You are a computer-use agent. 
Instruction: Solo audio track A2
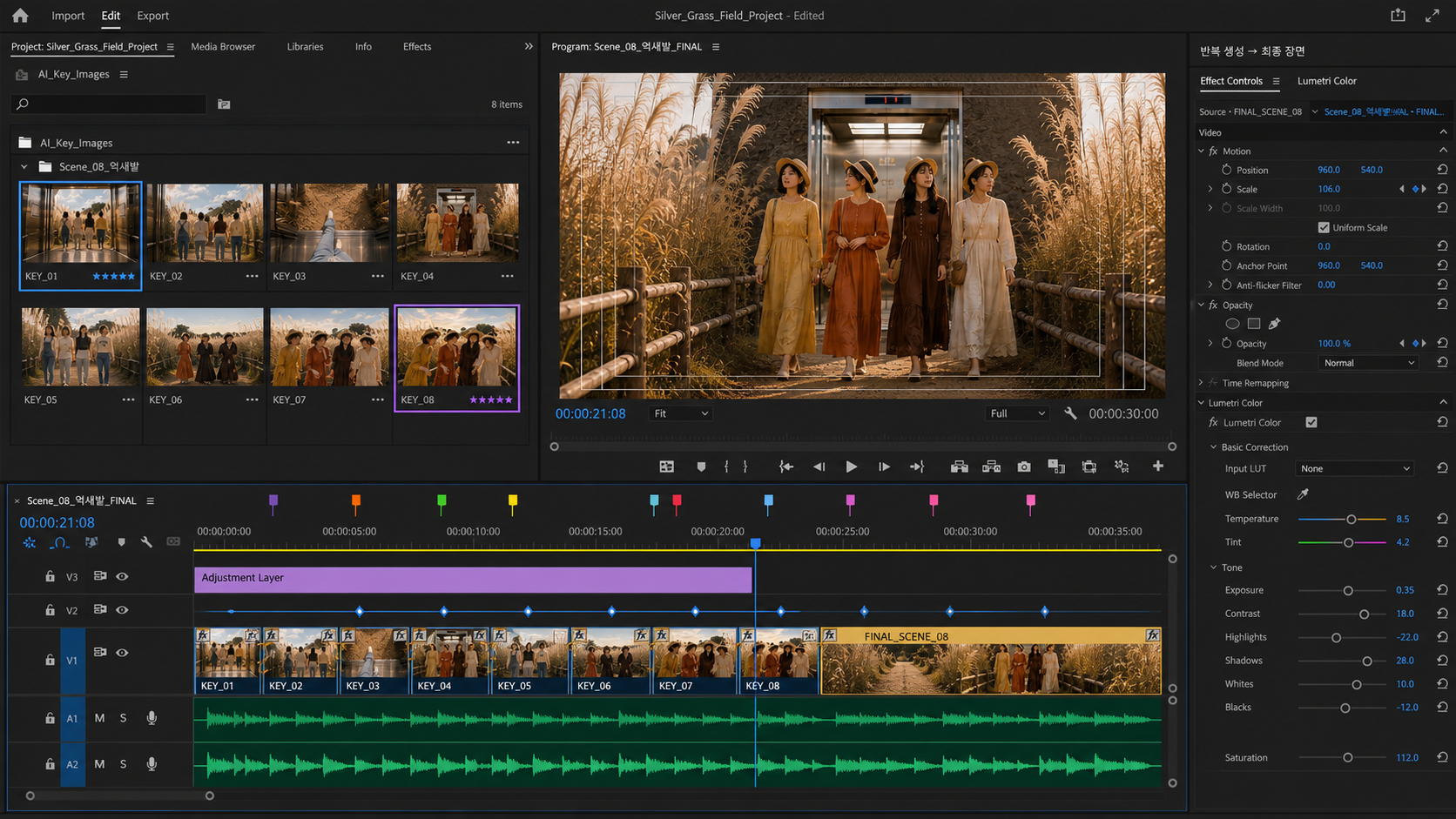tap(124, 764)
